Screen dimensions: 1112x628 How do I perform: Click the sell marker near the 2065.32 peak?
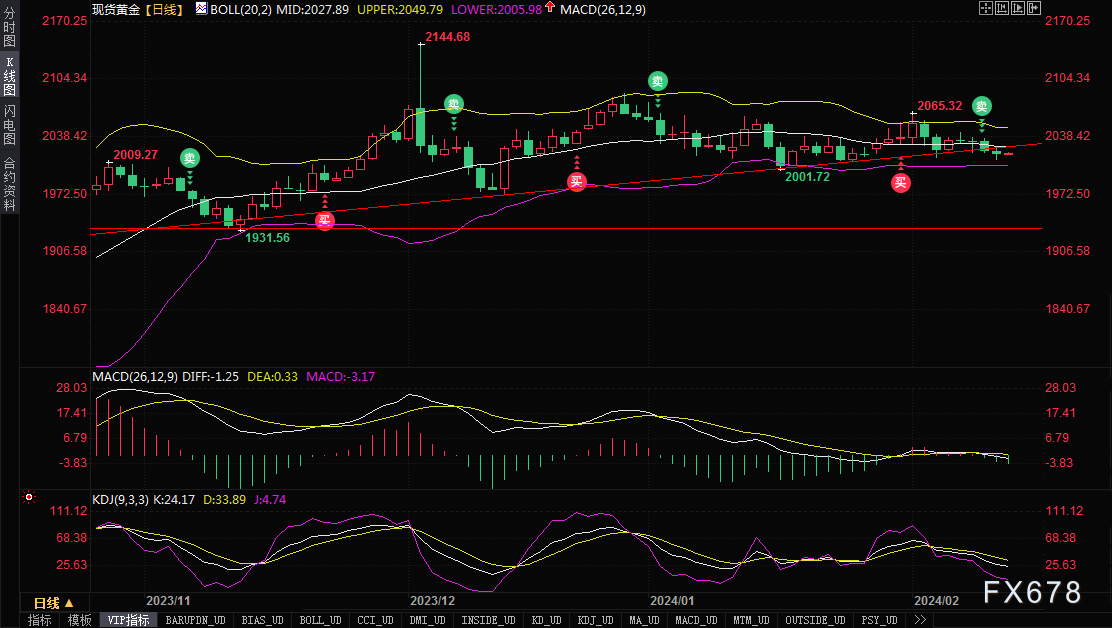982,107
